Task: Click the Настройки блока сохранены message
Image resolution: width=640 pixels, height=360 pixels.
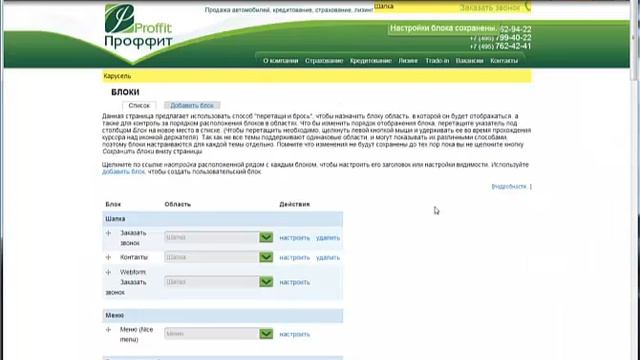Action: tap(443, 28)
